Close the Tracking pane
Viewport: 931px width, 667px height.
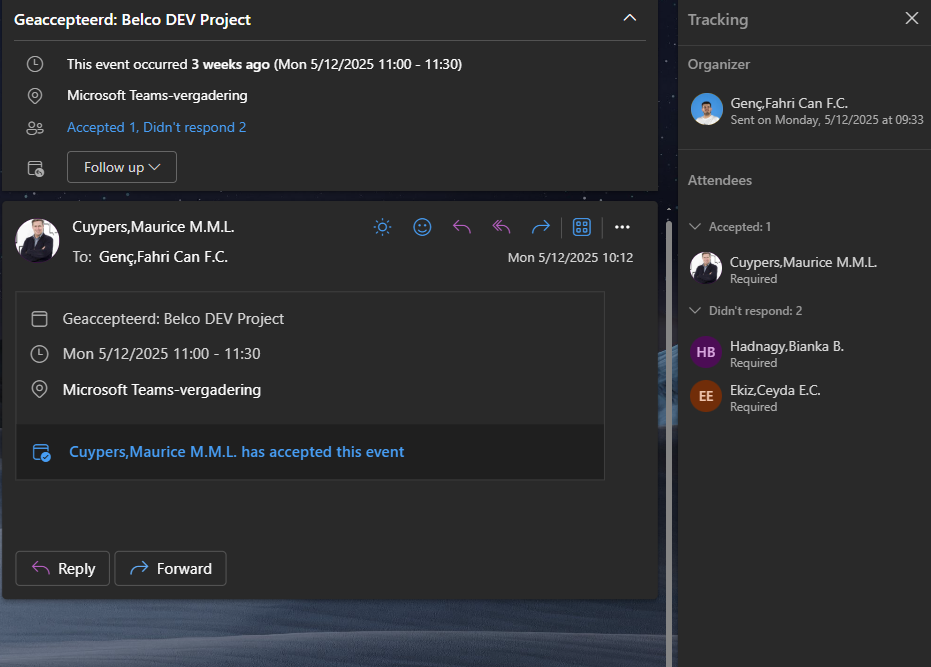[911, 19]
